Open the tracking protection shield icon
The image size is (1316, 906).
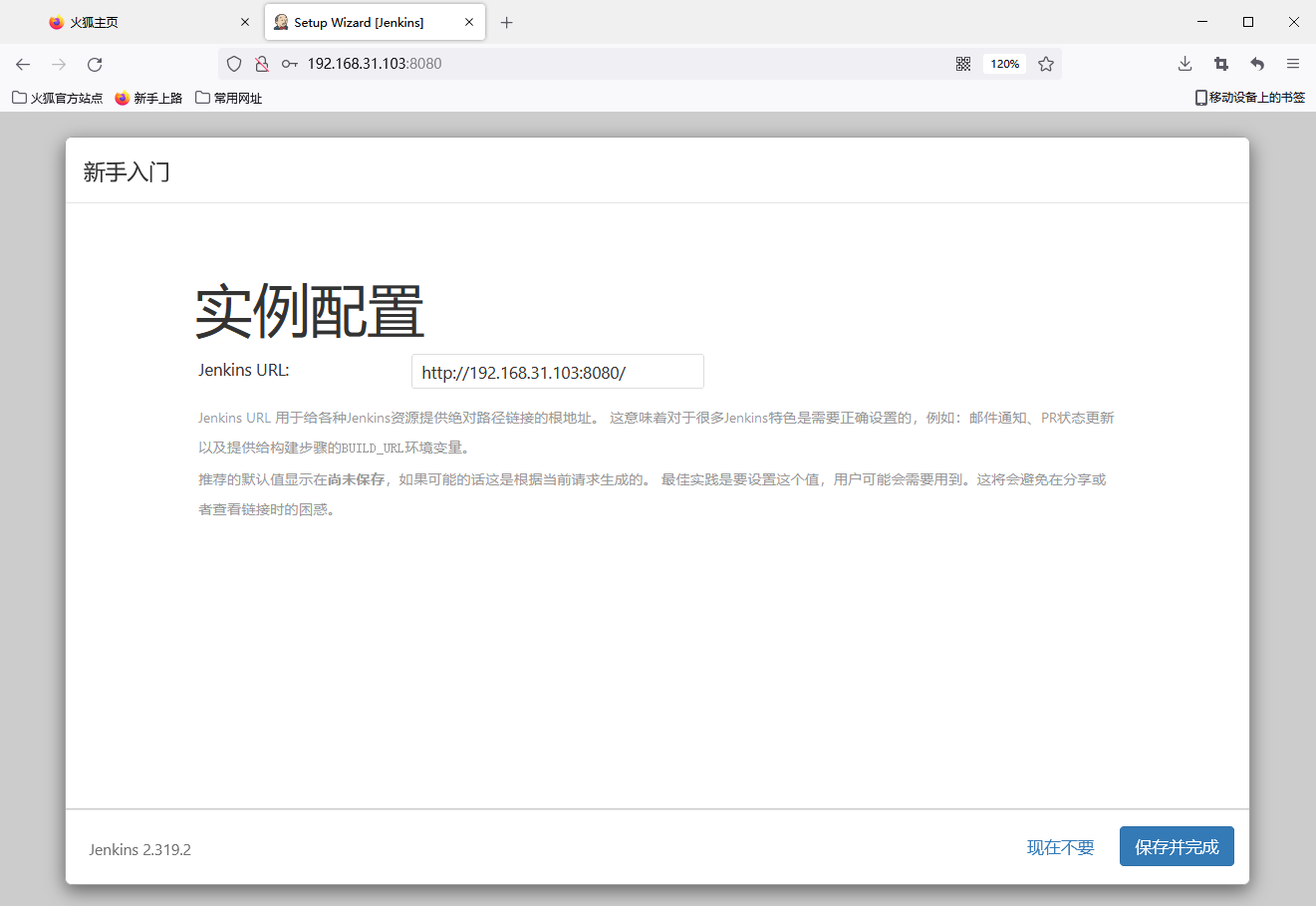234,64
